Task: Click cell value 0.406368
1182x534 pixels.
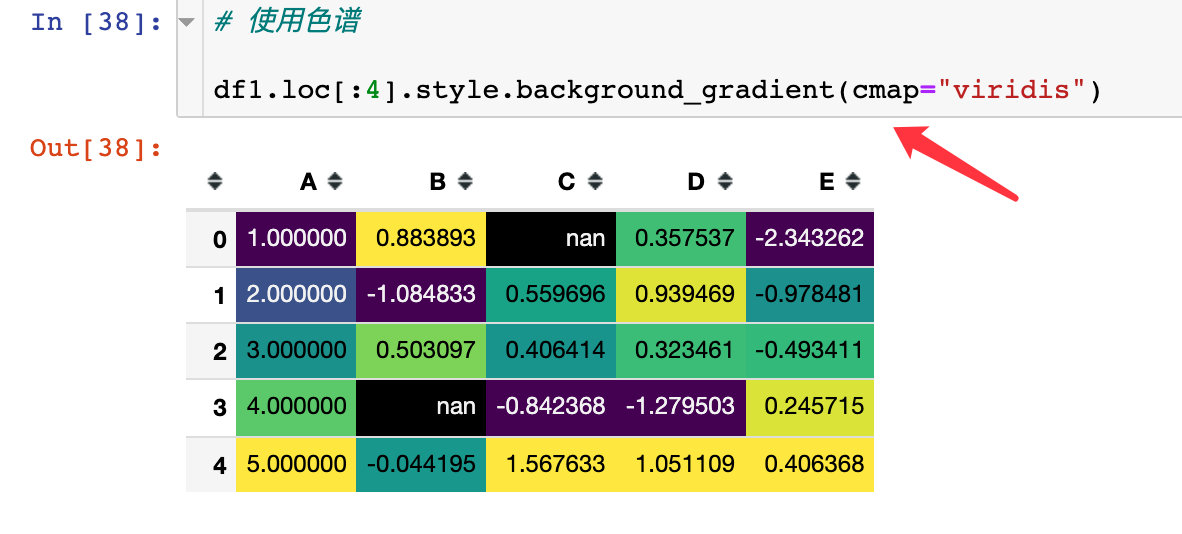Action: (810, 464)
